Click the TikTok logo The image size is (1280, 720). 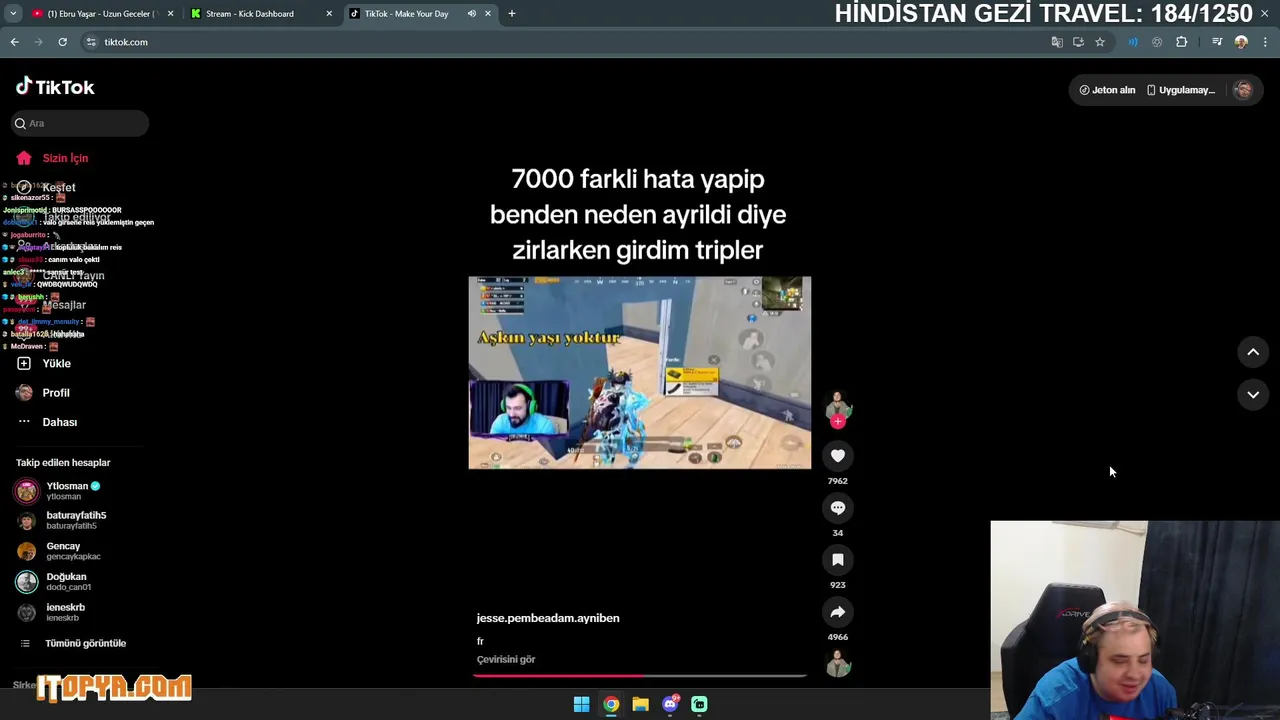click(55, 87)
